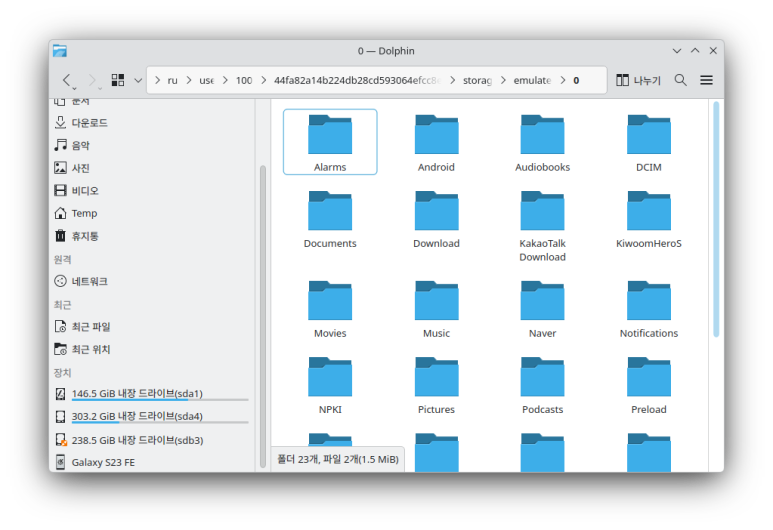Expand chevron before '100' breadcrumb

[x=225, y=80]
